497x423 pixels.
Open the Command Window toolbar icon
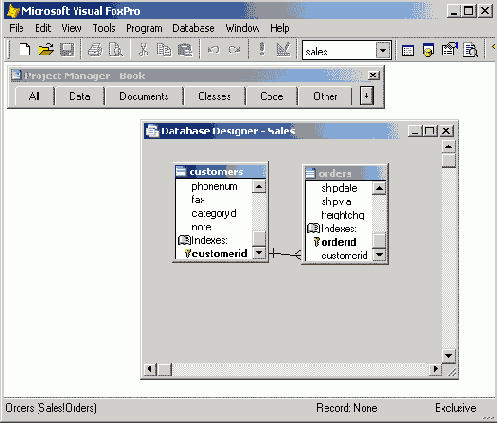[408, 50]
